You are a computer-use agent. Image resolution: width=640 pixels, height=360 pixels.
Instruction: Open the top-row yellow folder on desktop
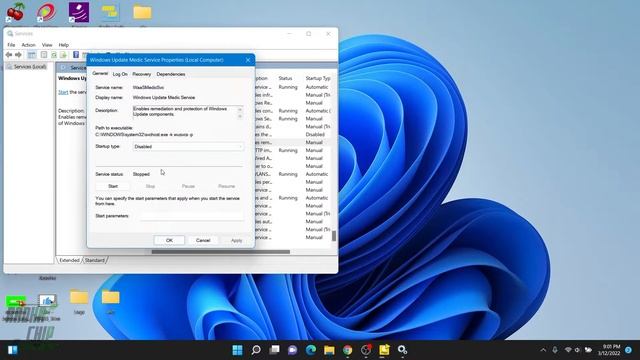(x=142, y=12)
